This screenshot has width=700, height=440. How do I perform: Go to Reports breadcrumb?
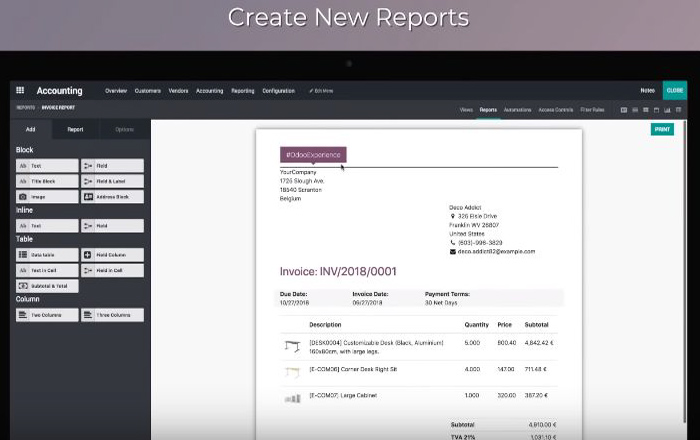click(25, 108)
